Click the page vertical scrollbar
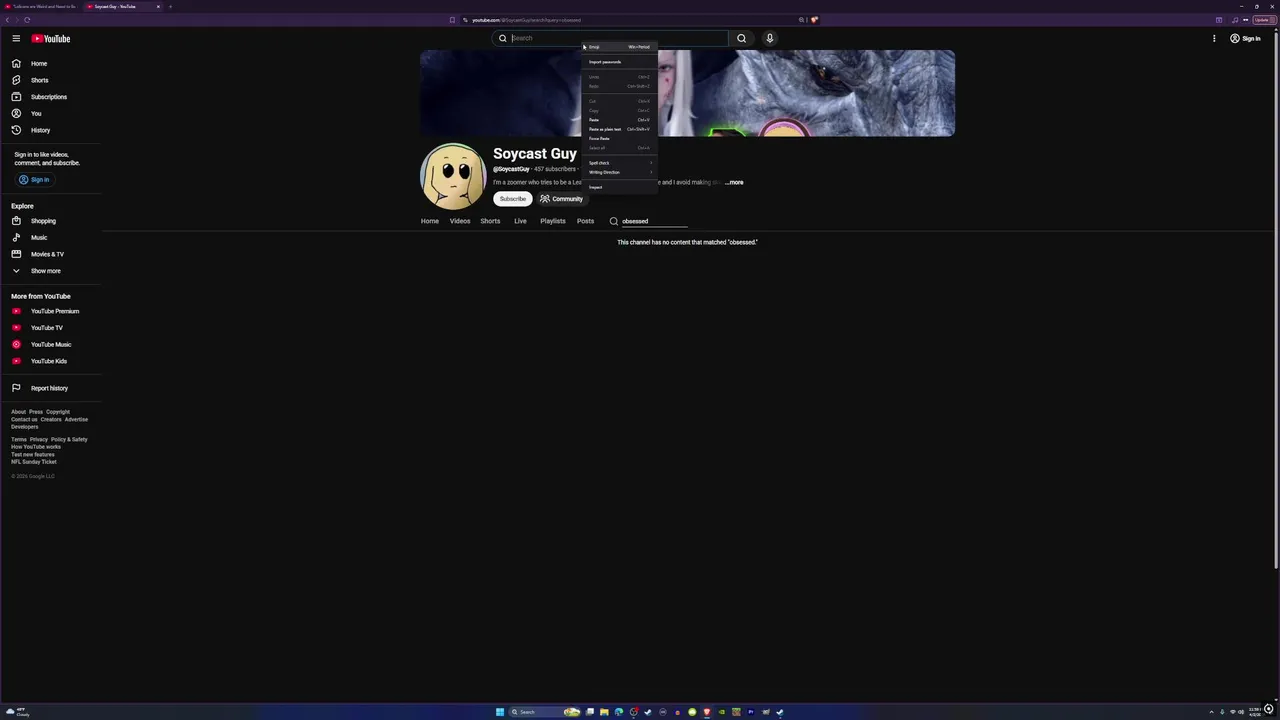Viewport: 1280px width, 720px height. coord(1276,300)
